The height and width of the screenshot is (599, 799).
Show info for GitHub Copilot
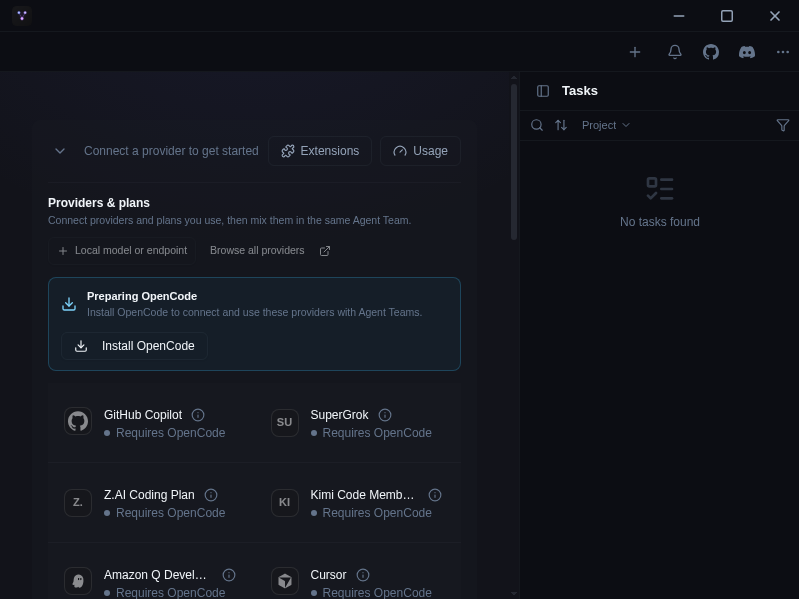198,415
